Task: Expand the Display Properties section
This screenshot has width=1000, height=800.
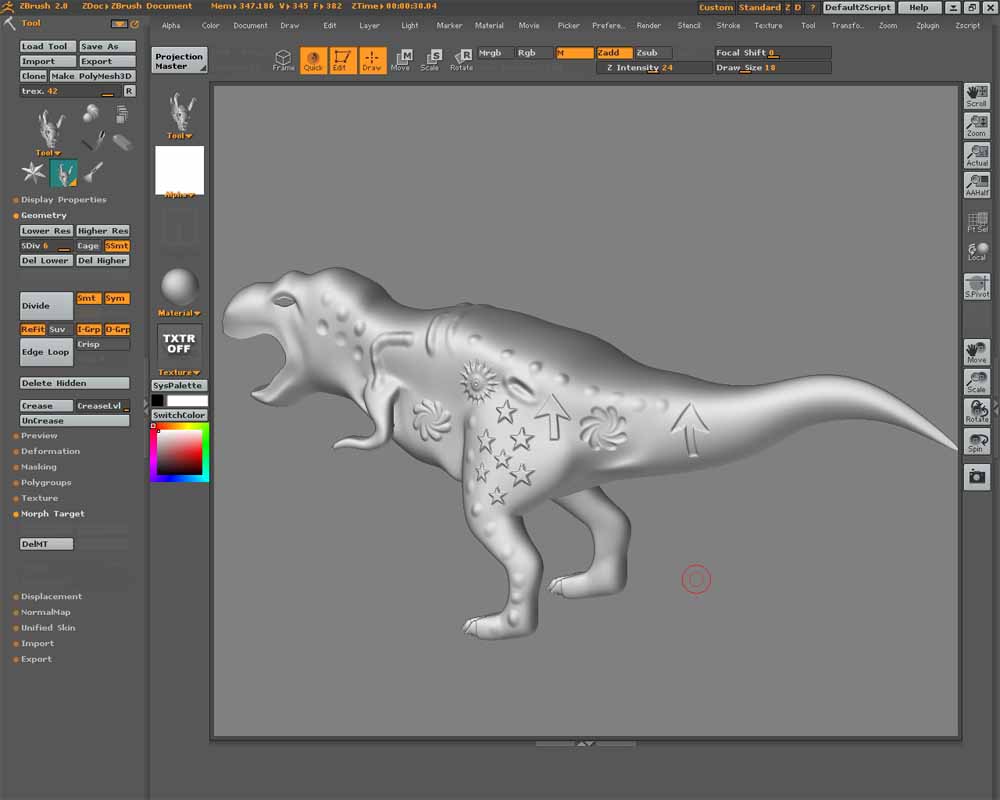Action: click(63, 200)
